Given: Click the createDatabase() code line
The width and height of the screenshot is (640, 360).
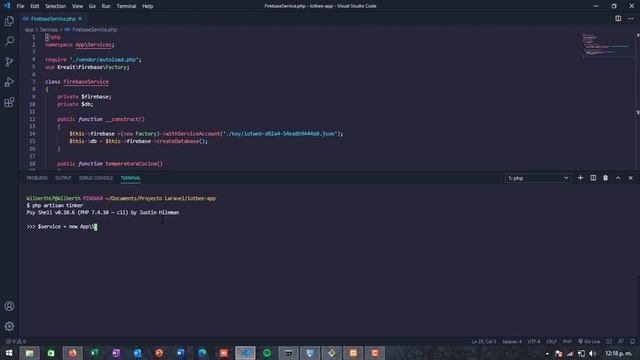Looking at the screenshot, I should coord(138,141).
